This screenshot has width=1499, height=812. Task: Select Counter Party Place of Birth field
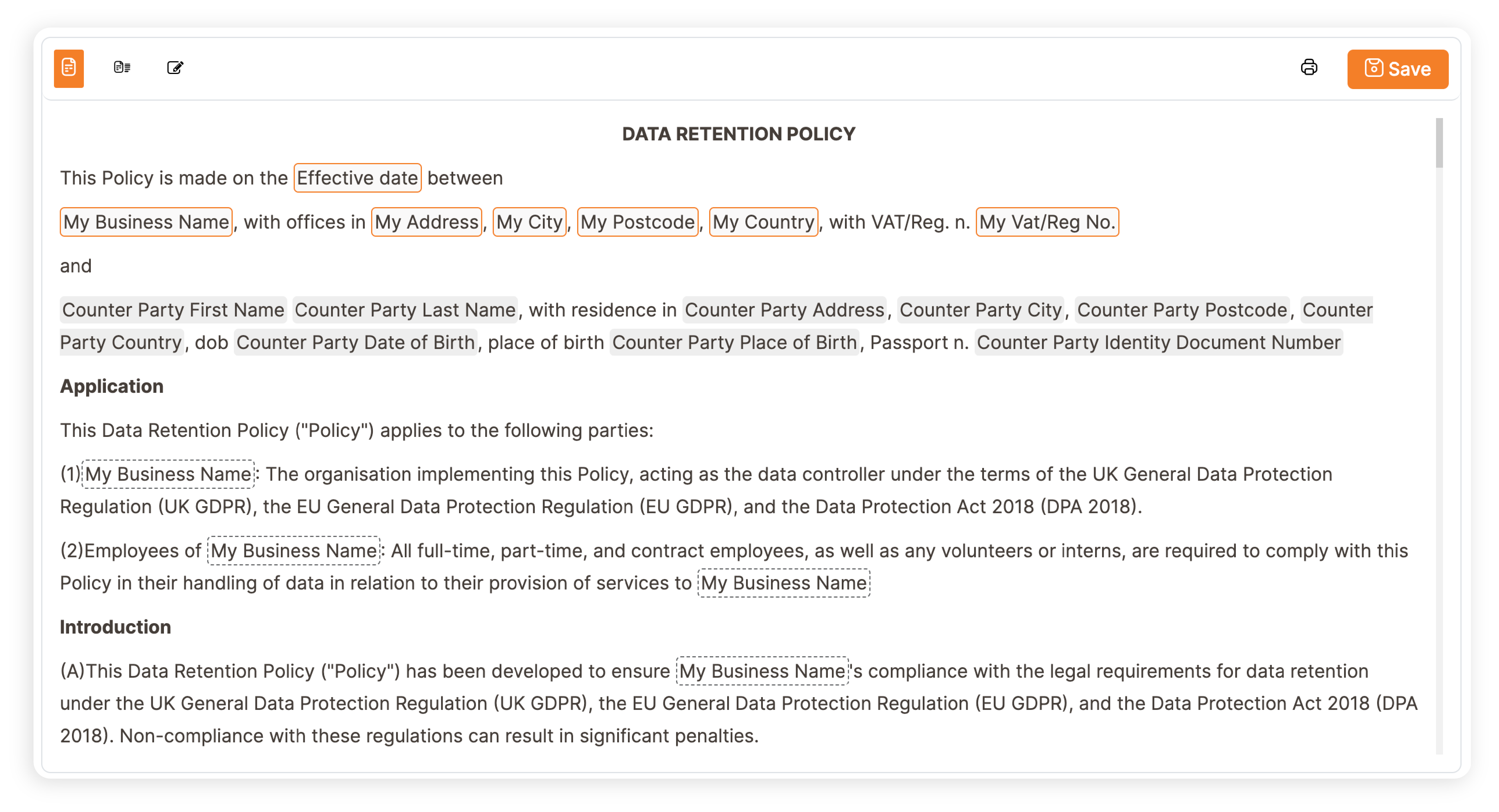point(734,343)
